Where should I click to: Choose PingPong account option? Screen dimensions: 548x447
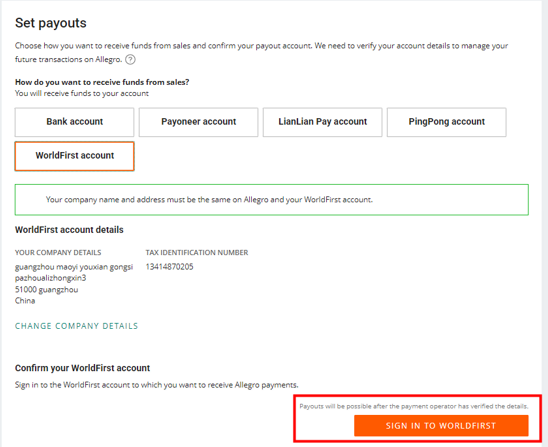point(447,122)
